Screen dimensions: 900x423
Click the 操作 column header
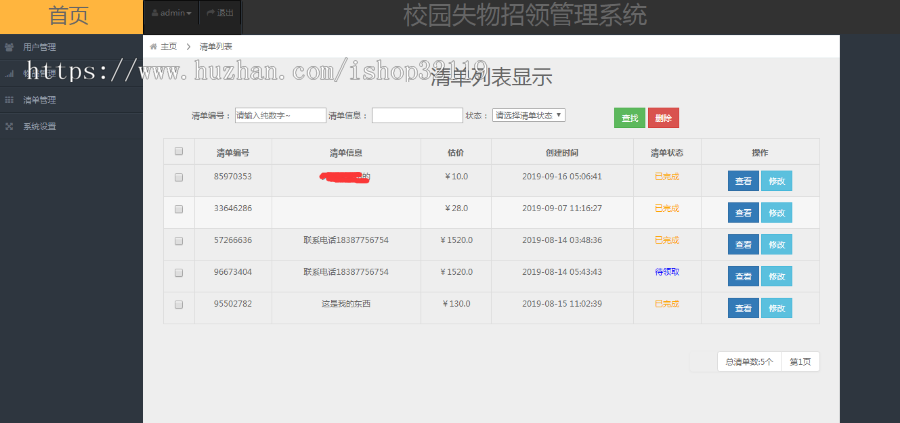point(760,153)
